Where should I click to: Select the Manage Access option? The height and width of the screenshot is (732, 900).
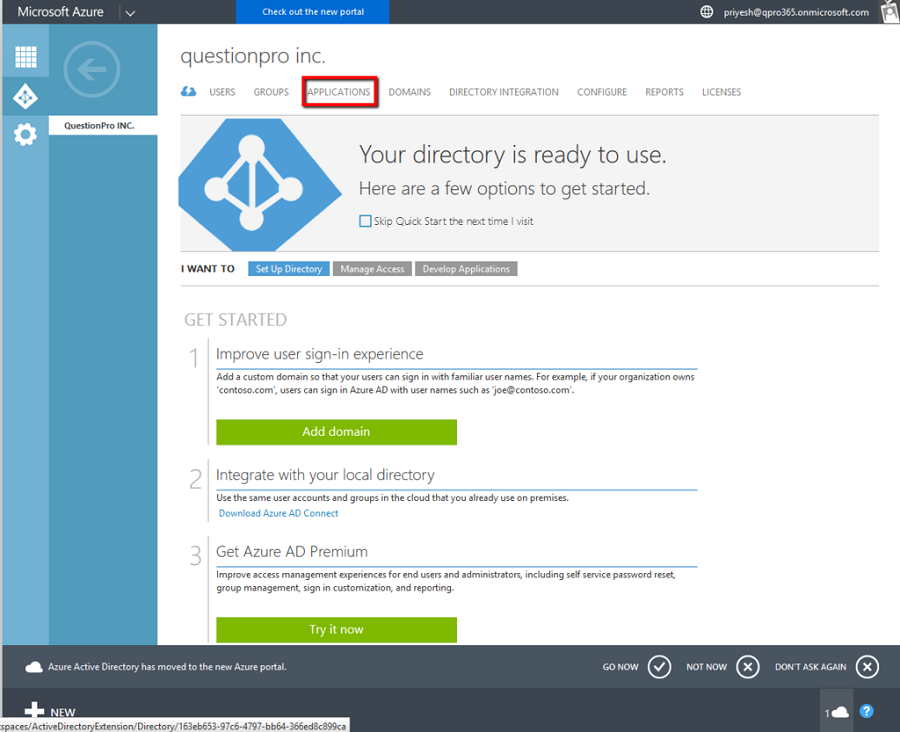tap(372, 269)
